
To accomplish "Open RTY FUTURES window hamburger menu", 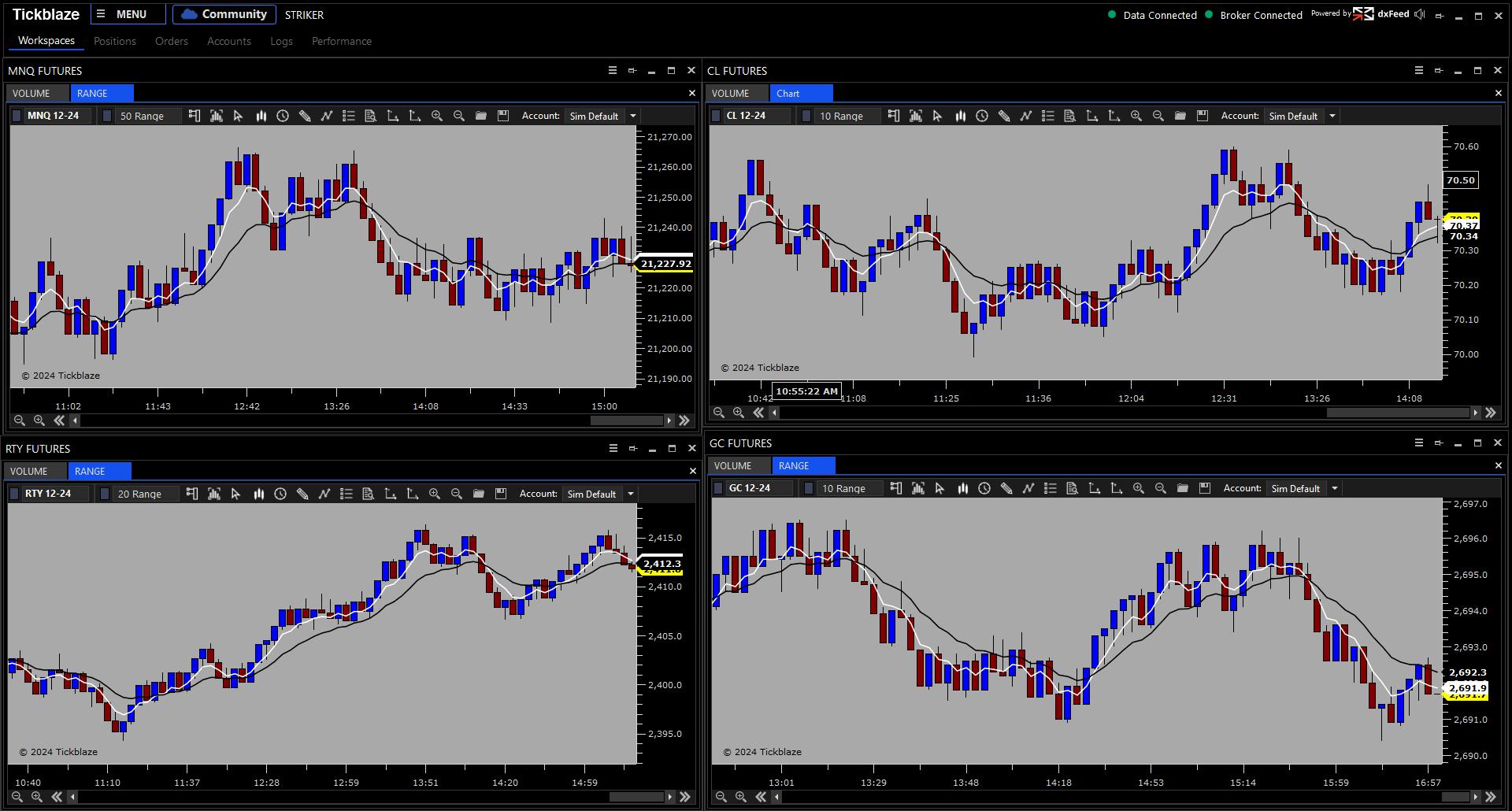I will [x=613, y=448].
